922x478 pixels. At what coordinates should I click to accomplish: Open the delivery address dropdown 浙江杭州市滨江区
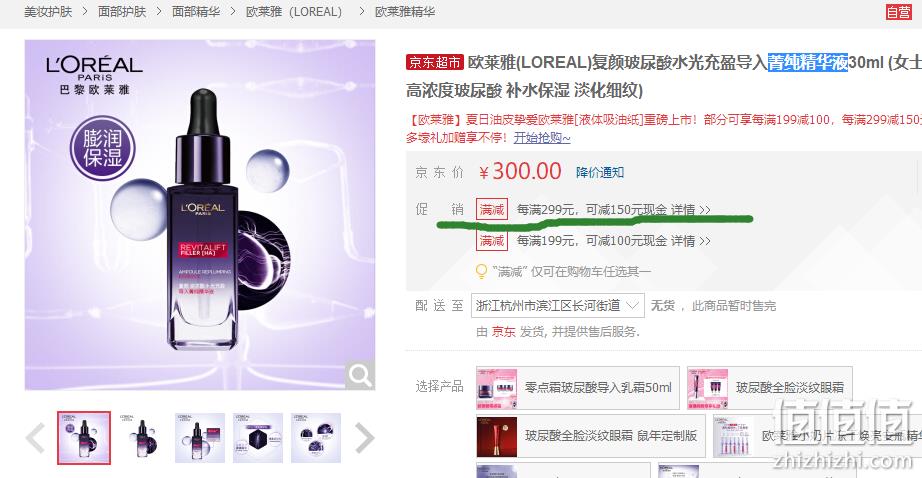point(557,306)
